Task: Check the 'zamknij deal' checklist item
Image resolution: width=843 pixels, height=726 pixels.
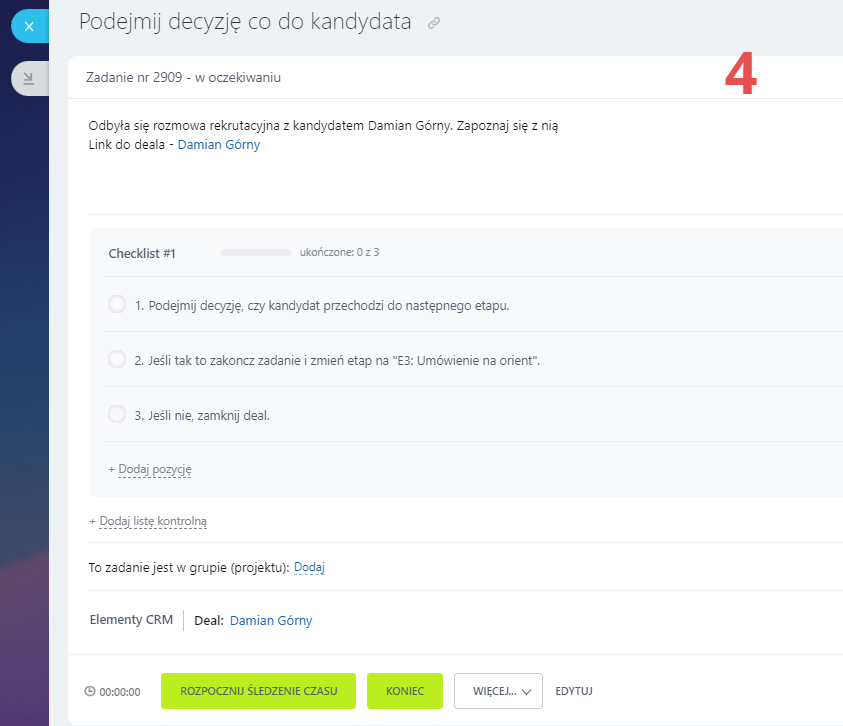Action: (116, 413)
